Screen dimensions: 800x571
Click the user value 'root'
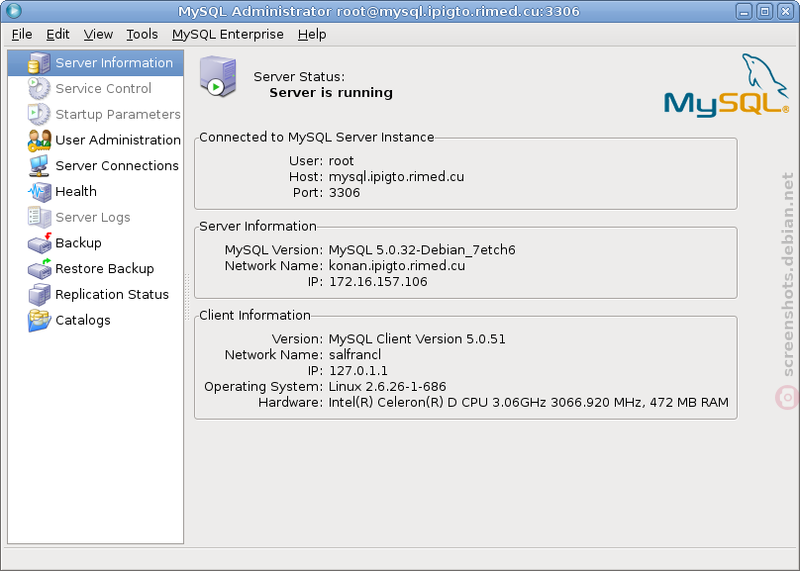tap(341, 161)
